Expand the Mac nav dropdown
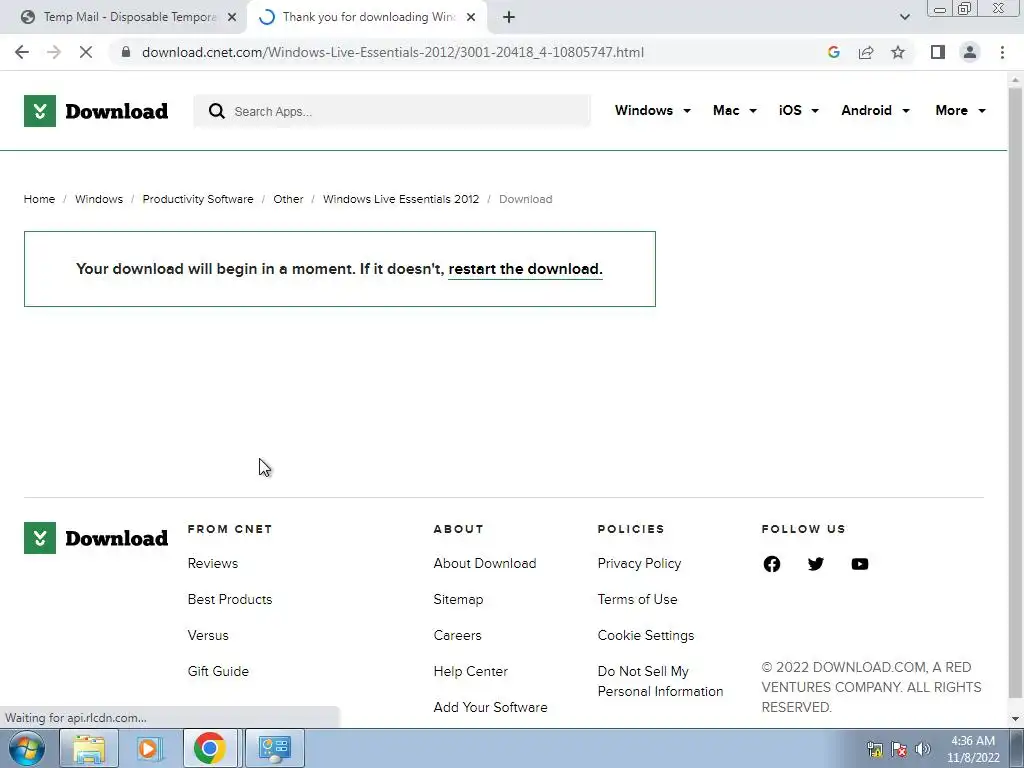 [x=735, y=110]
